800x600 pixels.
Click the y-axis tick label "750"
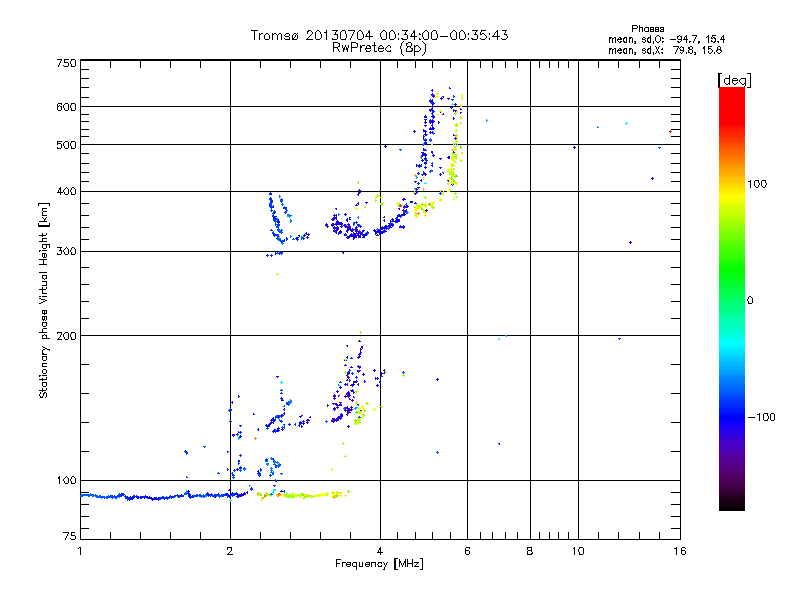(x=66, y=63)
